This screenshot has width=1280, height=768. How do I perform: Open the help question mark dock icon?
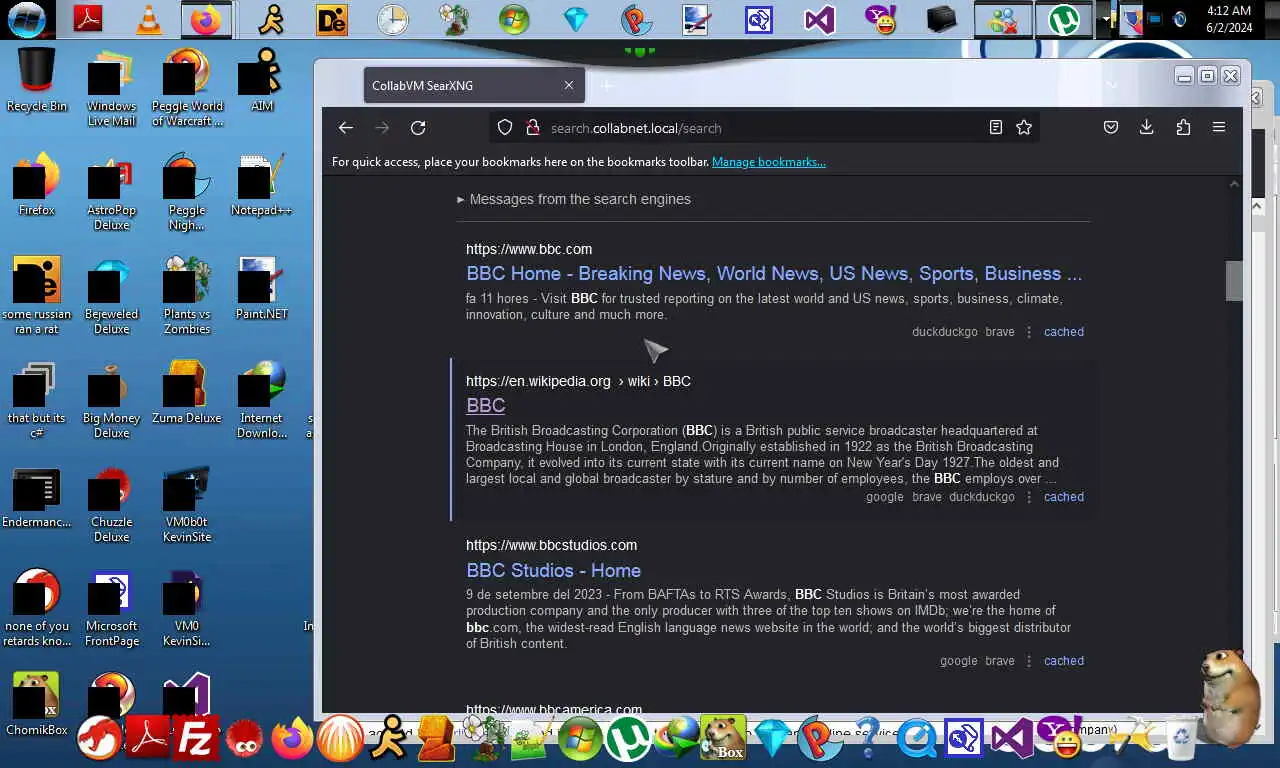[x=867, y=740]
